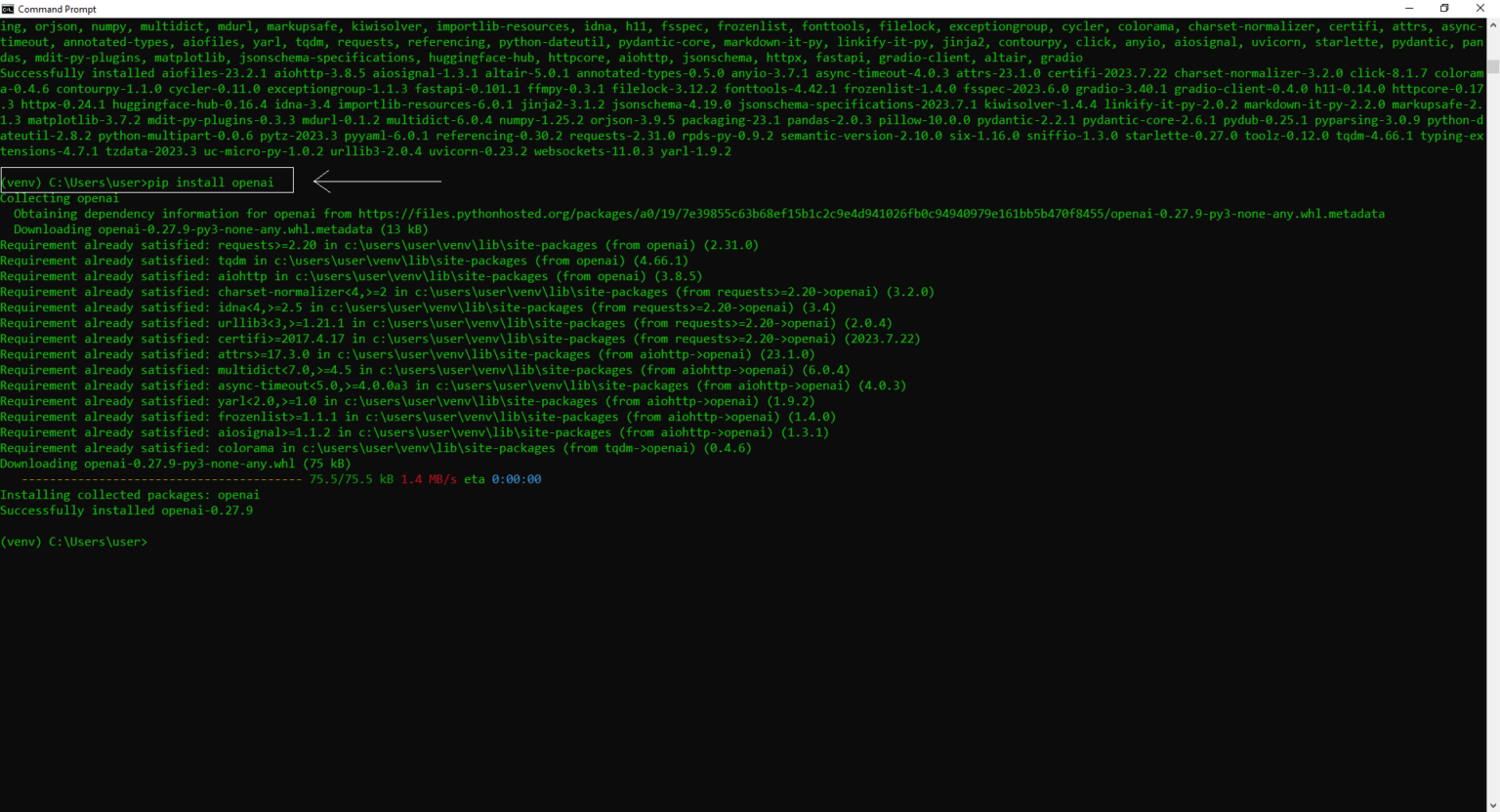1500x812 pixels.
Task: Click the Downloading openai-0.27.9 whl (75 kB) line
Action: coord(176,464)
